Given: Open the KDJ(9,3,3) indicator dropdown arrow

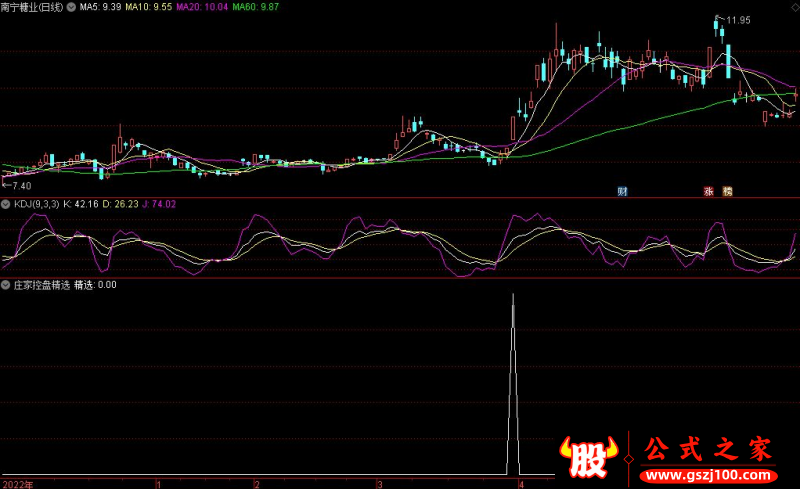Looking at the screenshot, I should pyautogui.click(x=6, y=204).
